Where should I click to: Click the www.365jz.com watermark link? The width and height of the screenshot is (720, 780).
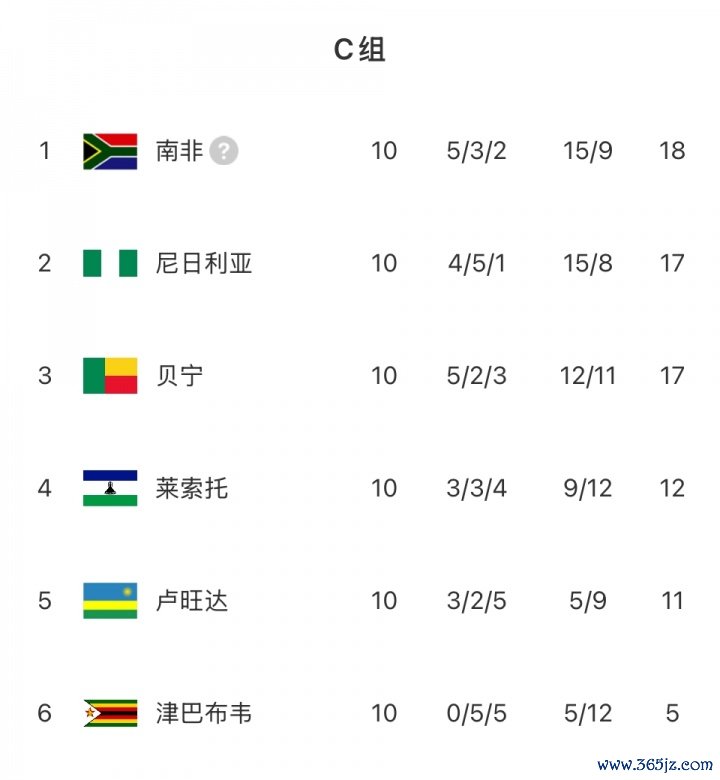click(655, 765)
